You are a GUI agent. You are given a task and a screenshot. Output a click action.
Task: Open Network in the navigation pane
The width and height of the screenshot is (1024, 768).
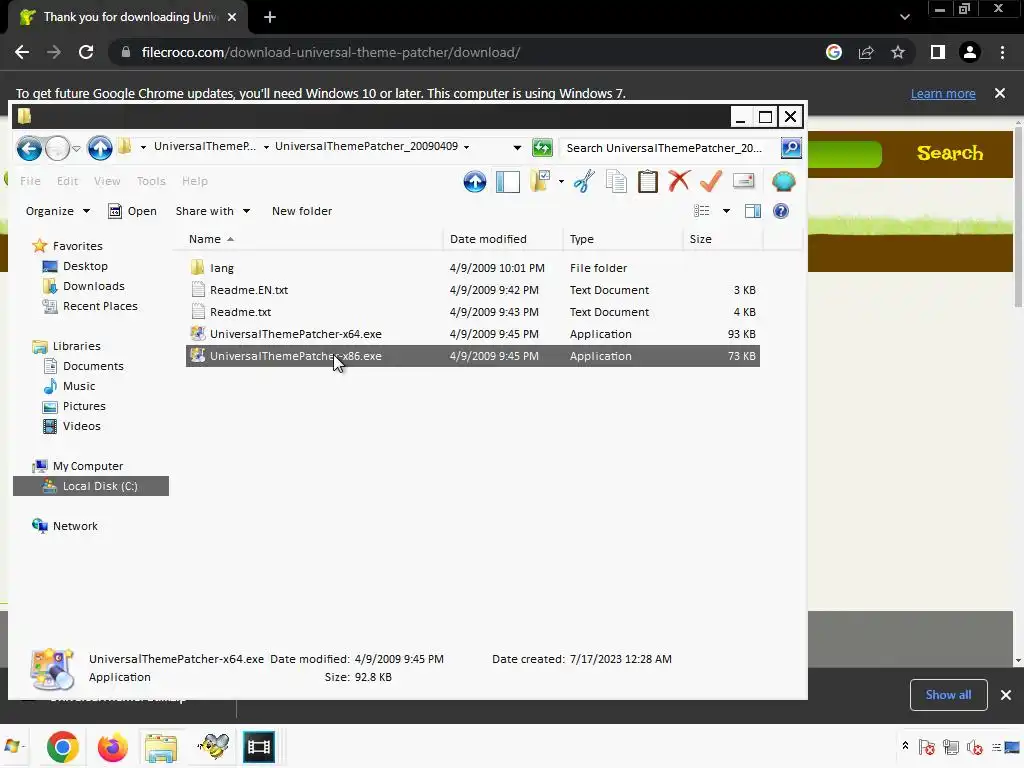point(65,526)
